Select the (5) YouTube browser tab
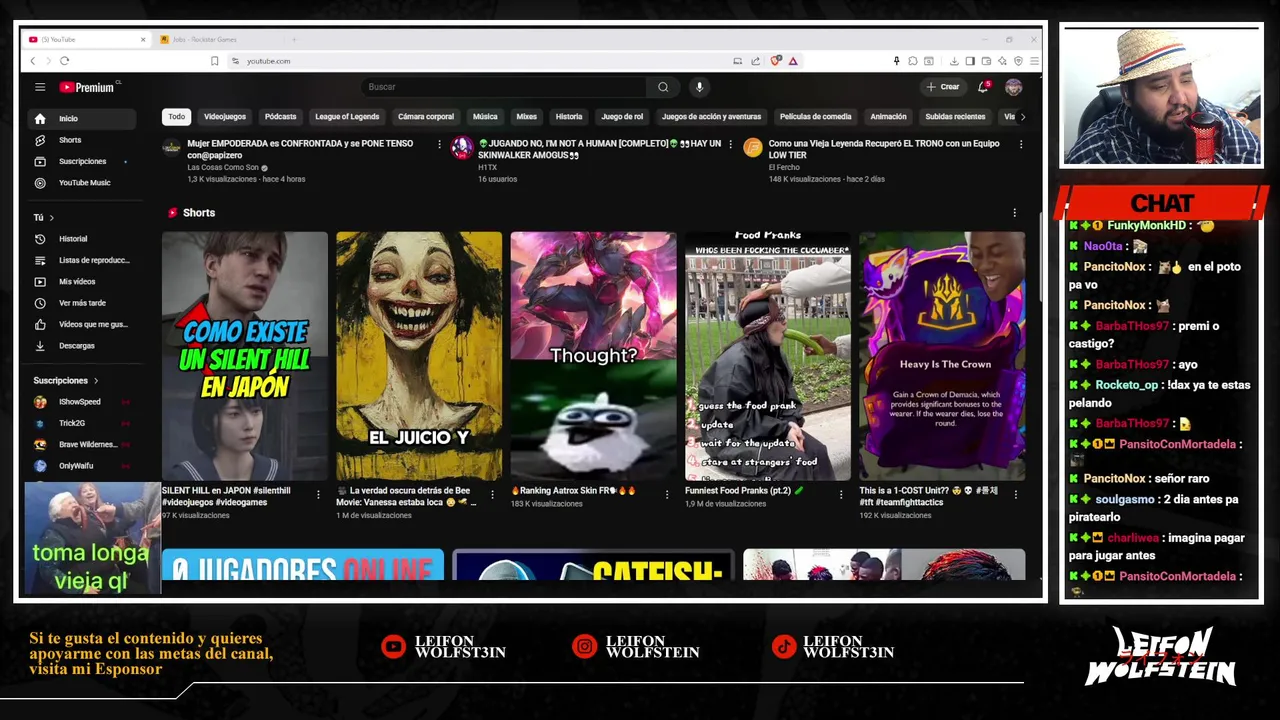Viewport: 1280px width, 720px height. [x=85, y=39]
